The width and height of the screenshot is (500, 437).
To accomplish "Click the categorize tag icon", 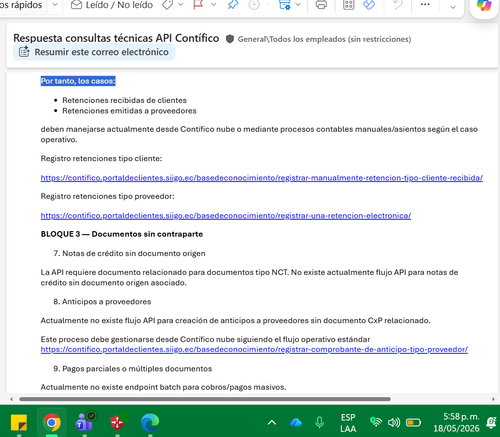I will click(x=168, y=5).
